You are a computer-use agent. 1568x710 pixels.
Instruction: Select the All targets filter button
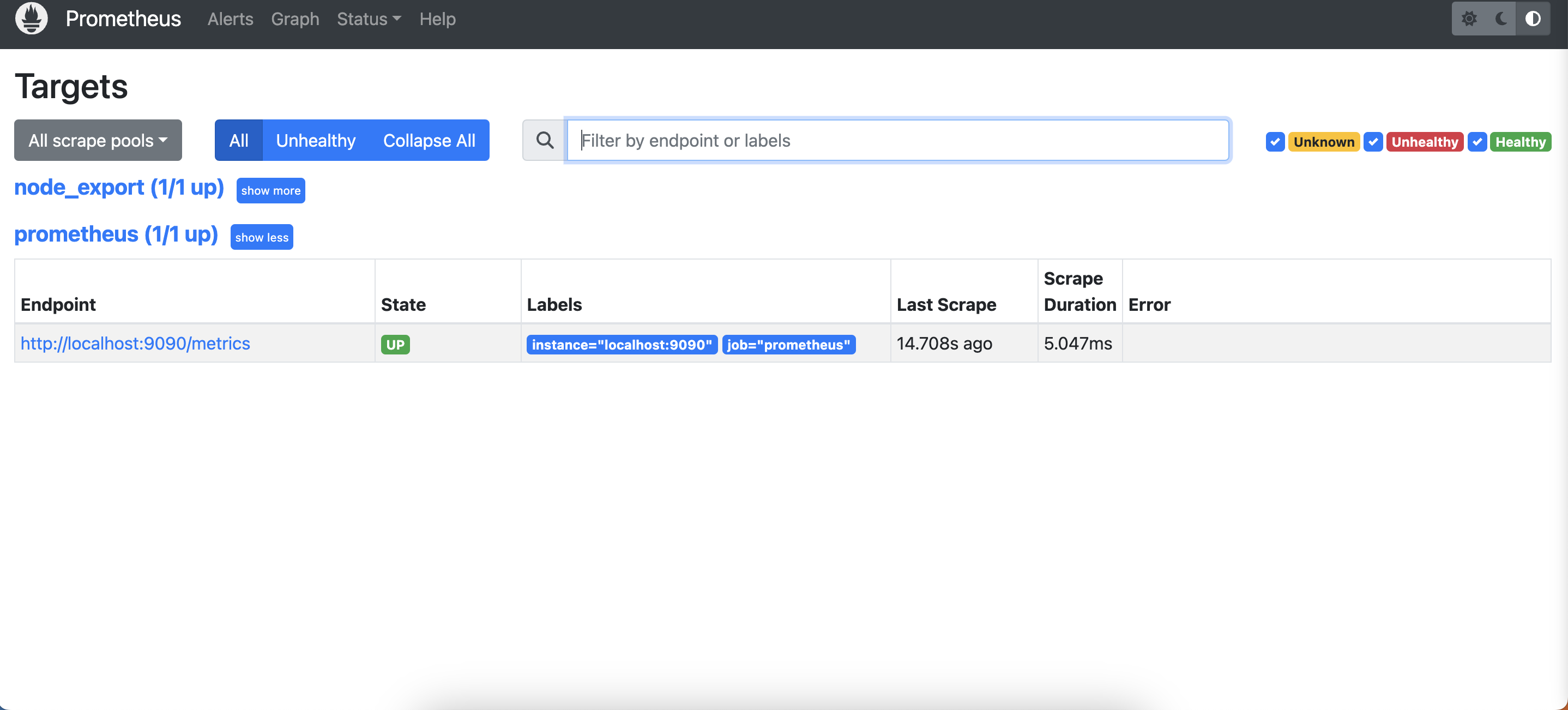click(239, 140)
